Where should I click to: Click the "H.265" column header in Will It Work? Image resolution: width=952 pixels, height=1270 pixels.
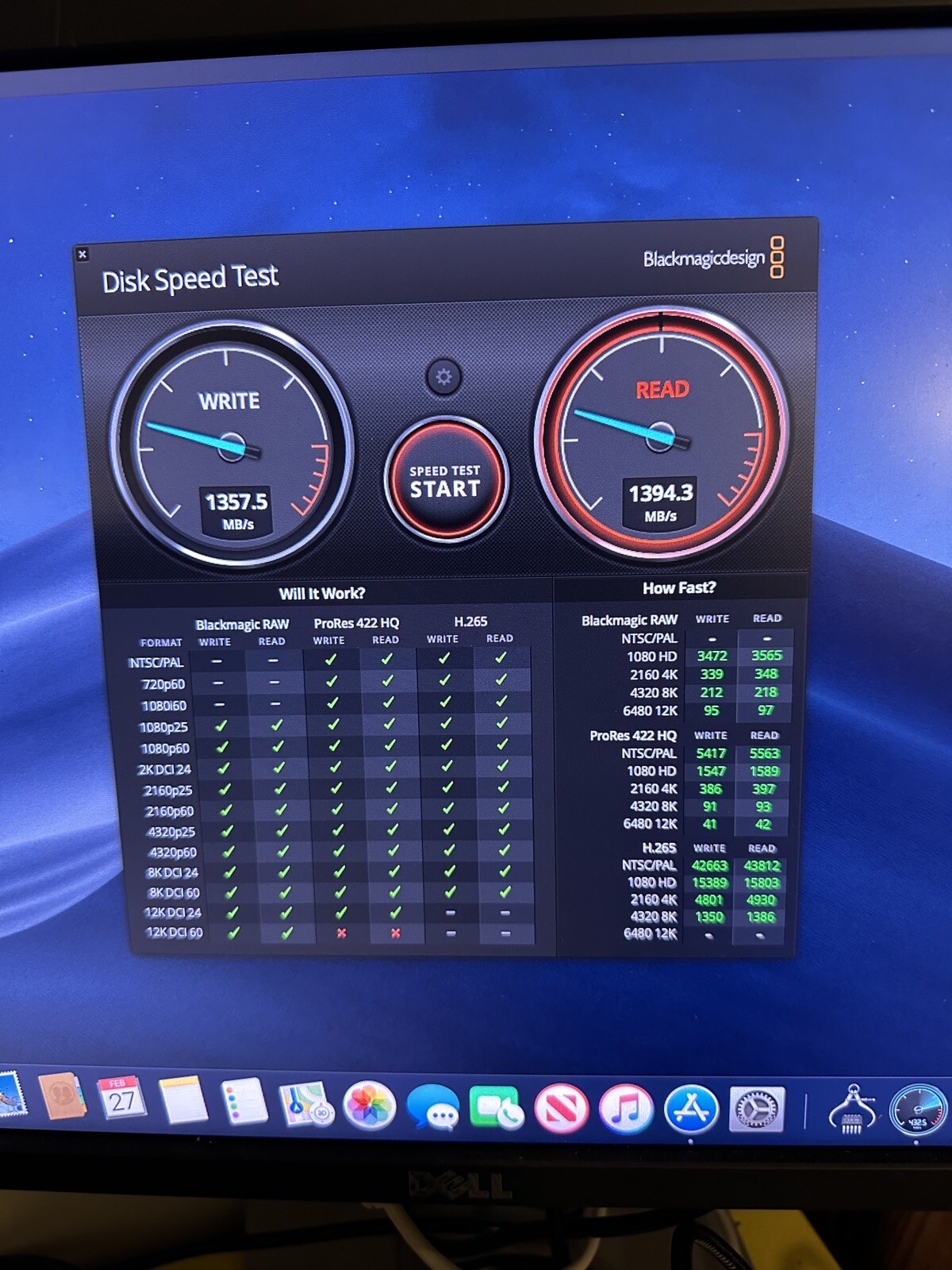pyautogui.click(x=470, y=622)
